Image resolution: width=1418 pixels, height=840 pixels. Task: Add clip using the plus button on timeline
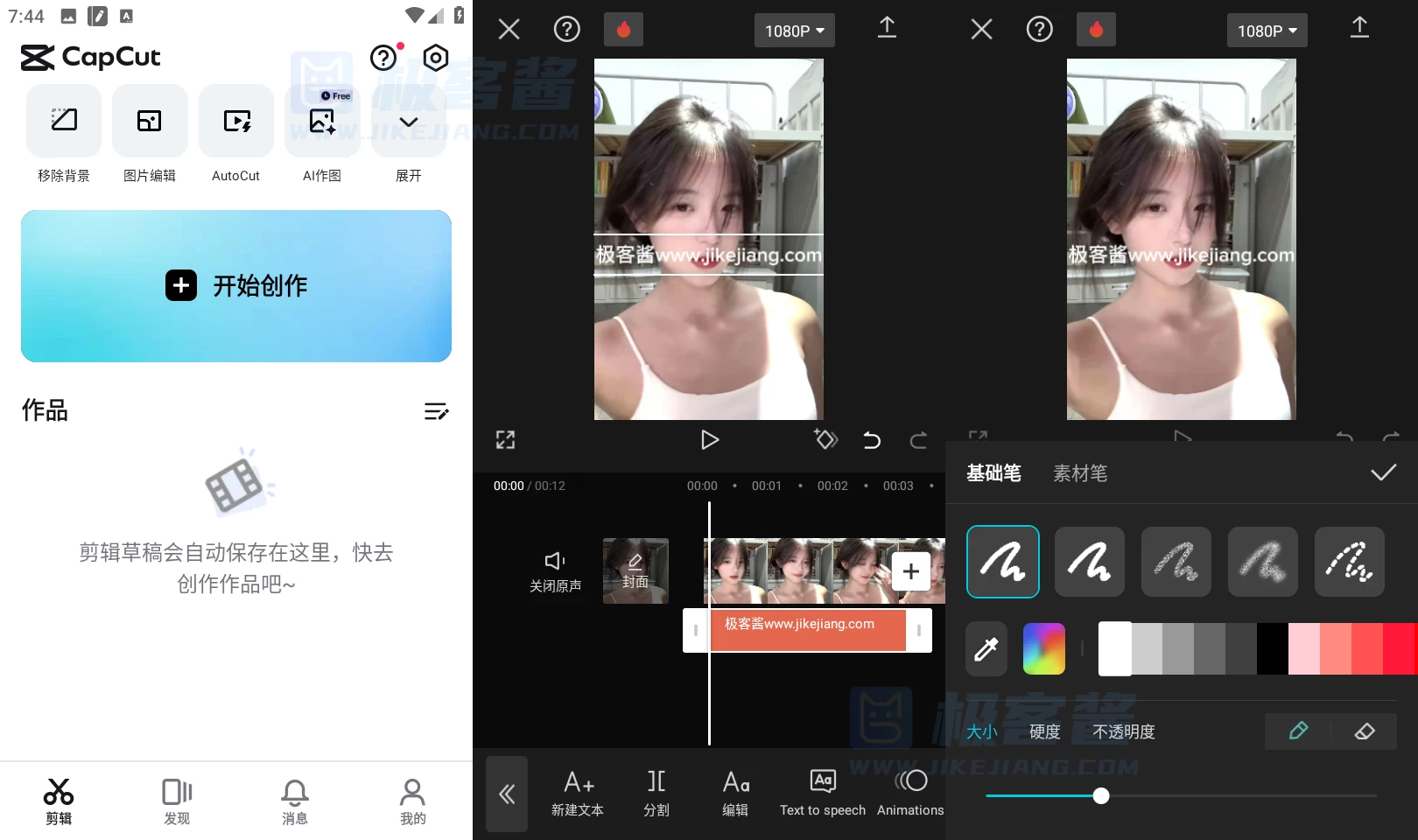911,571
